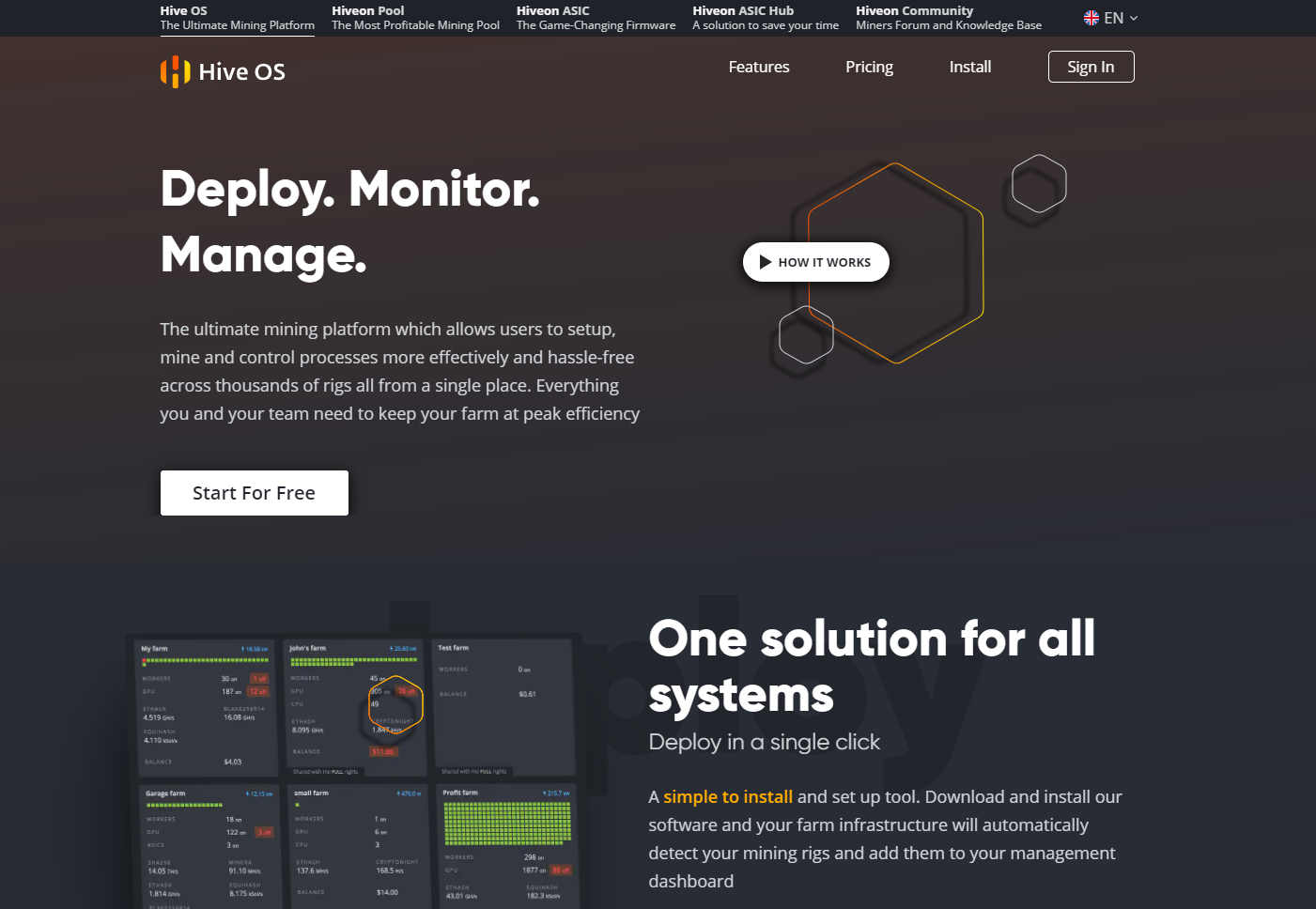Viewport: 1316px width, 909px height.
Task: Click the small farm card in dashboard image
Action: tap(357, 847)
